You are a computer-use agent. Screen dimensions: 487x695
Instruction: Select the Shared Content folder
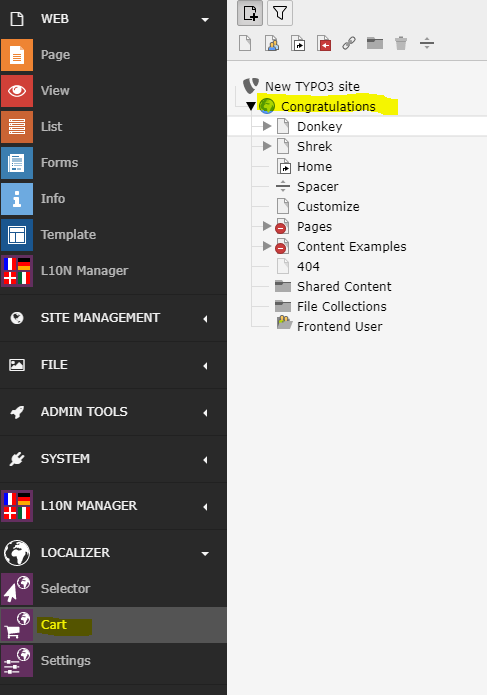344,286
